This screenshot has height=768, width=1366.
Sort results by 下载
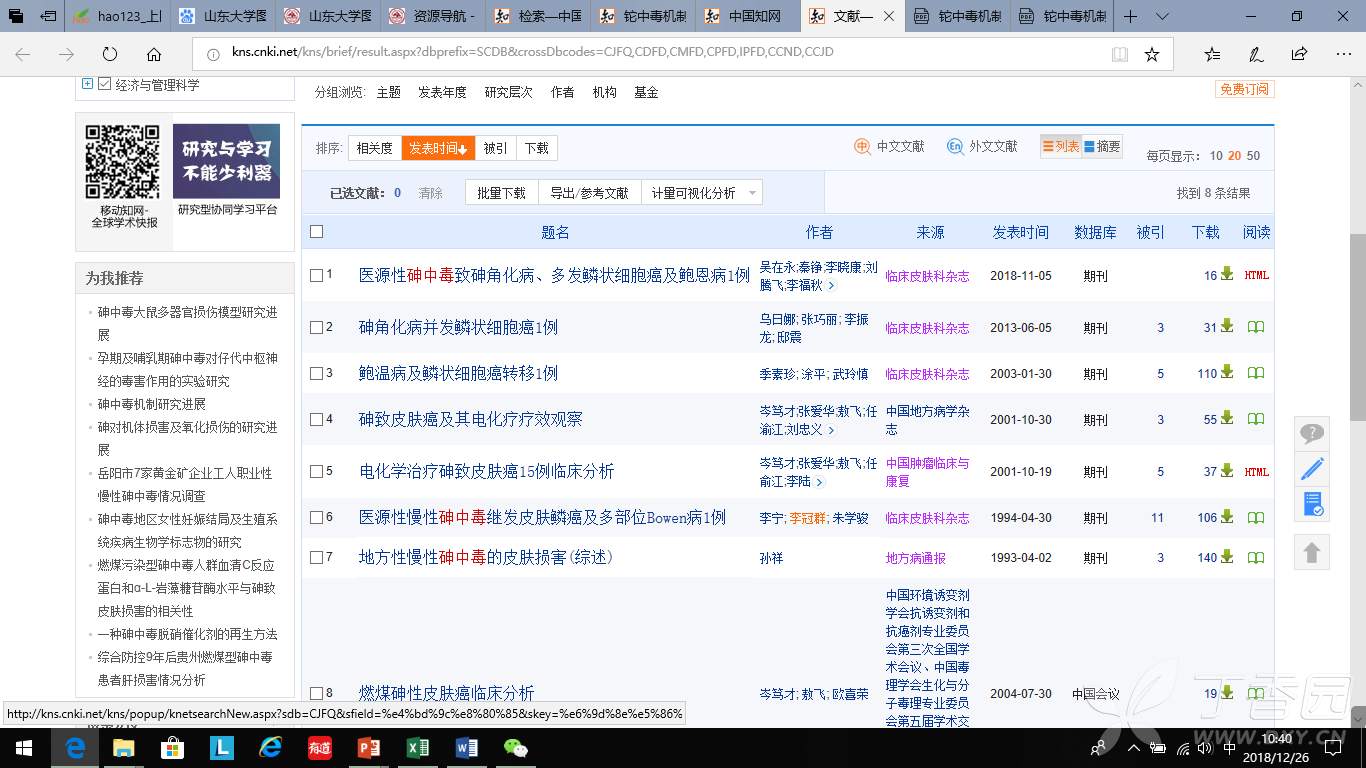(x=537, y=148)
